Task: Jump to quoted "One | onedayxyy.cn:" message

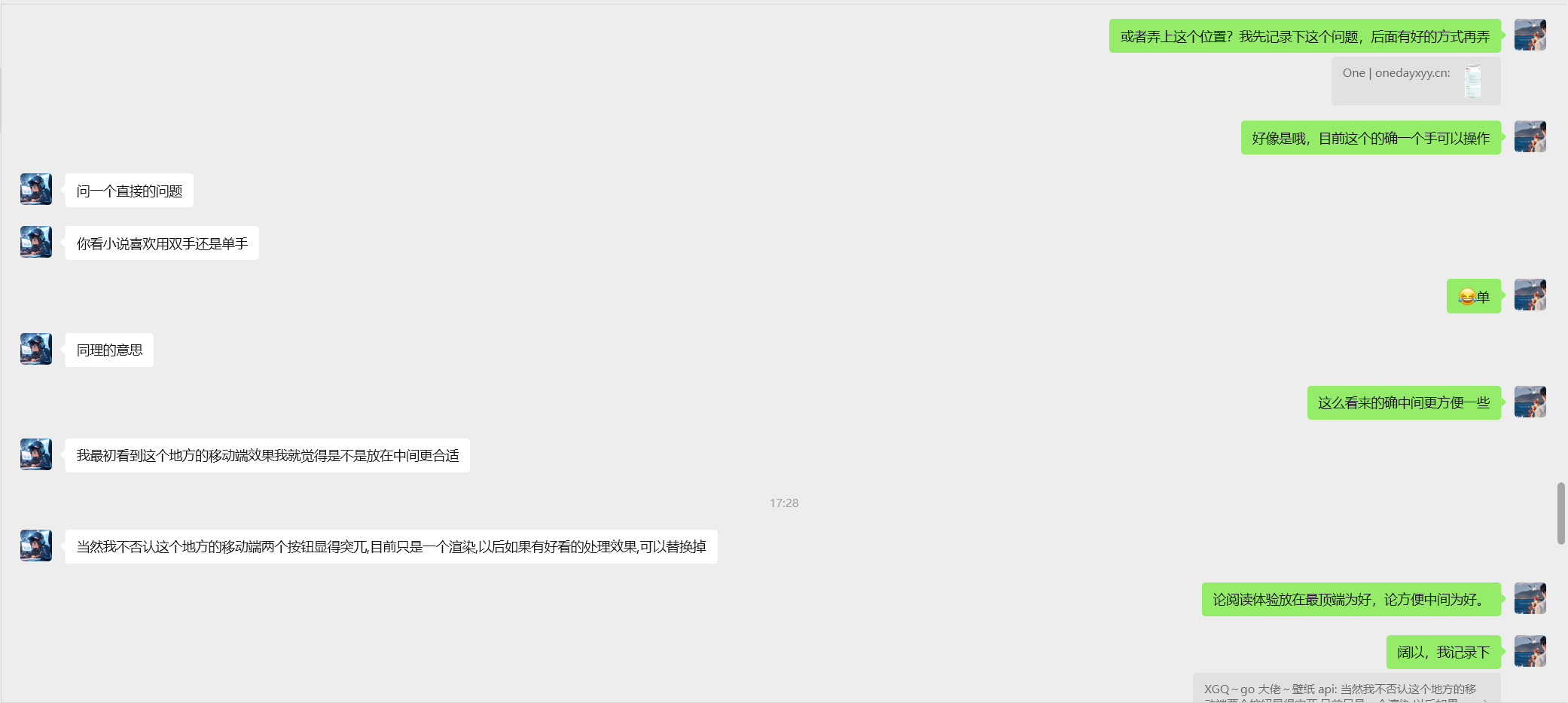Action: [1416, 81]
